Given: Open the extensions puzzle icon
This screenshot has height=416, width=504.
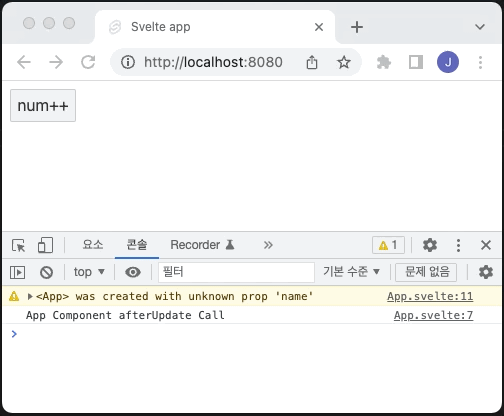Looking at the screenshot, I should [x=383, y=62].
